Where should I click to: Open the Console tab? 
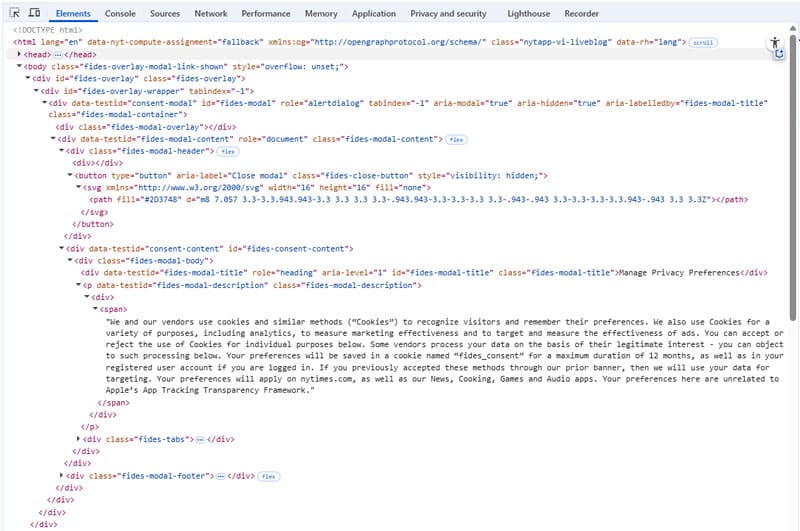pyautogui.click(x=120, y=14)
